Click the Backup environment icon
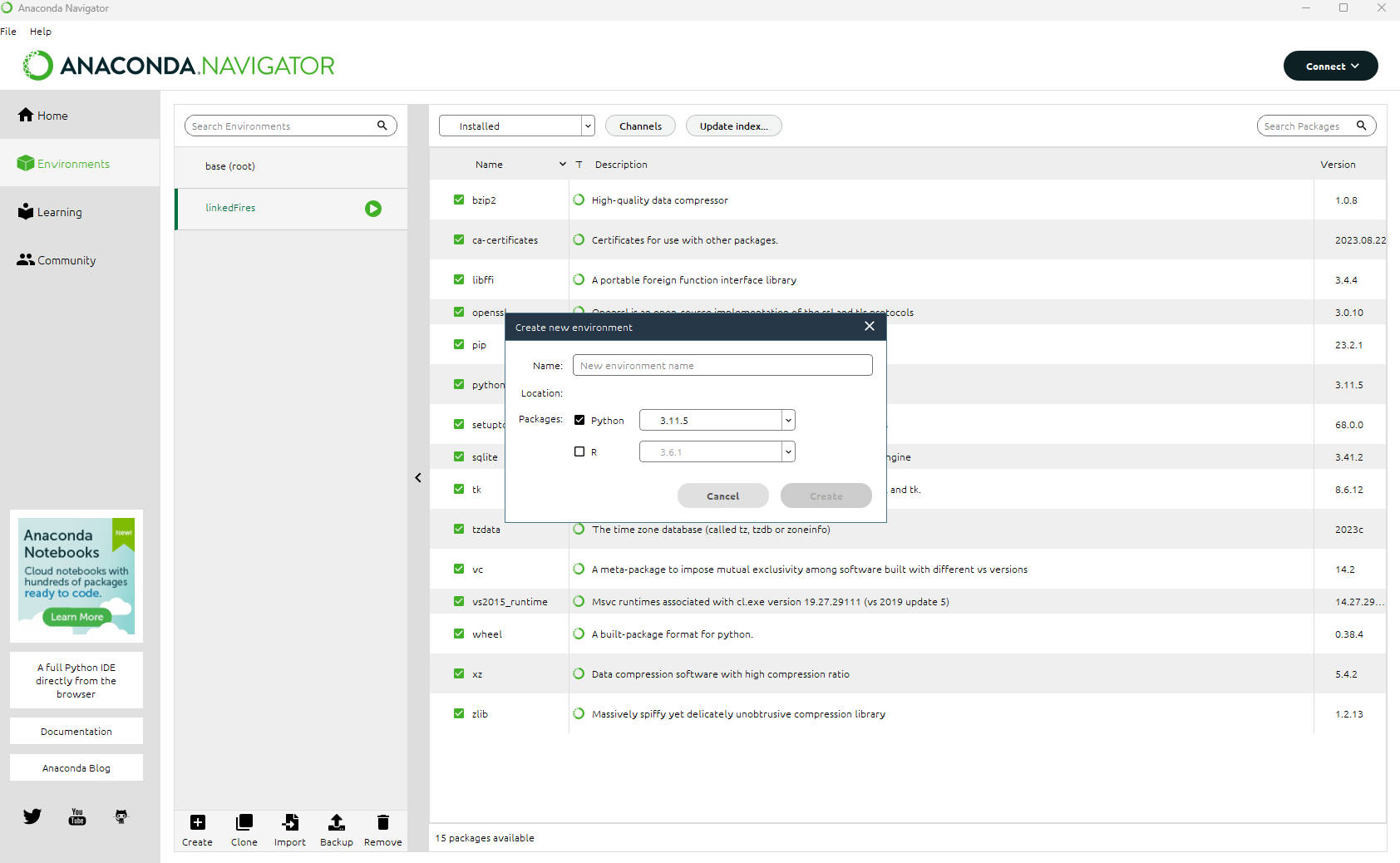 (x=337, y=822)
